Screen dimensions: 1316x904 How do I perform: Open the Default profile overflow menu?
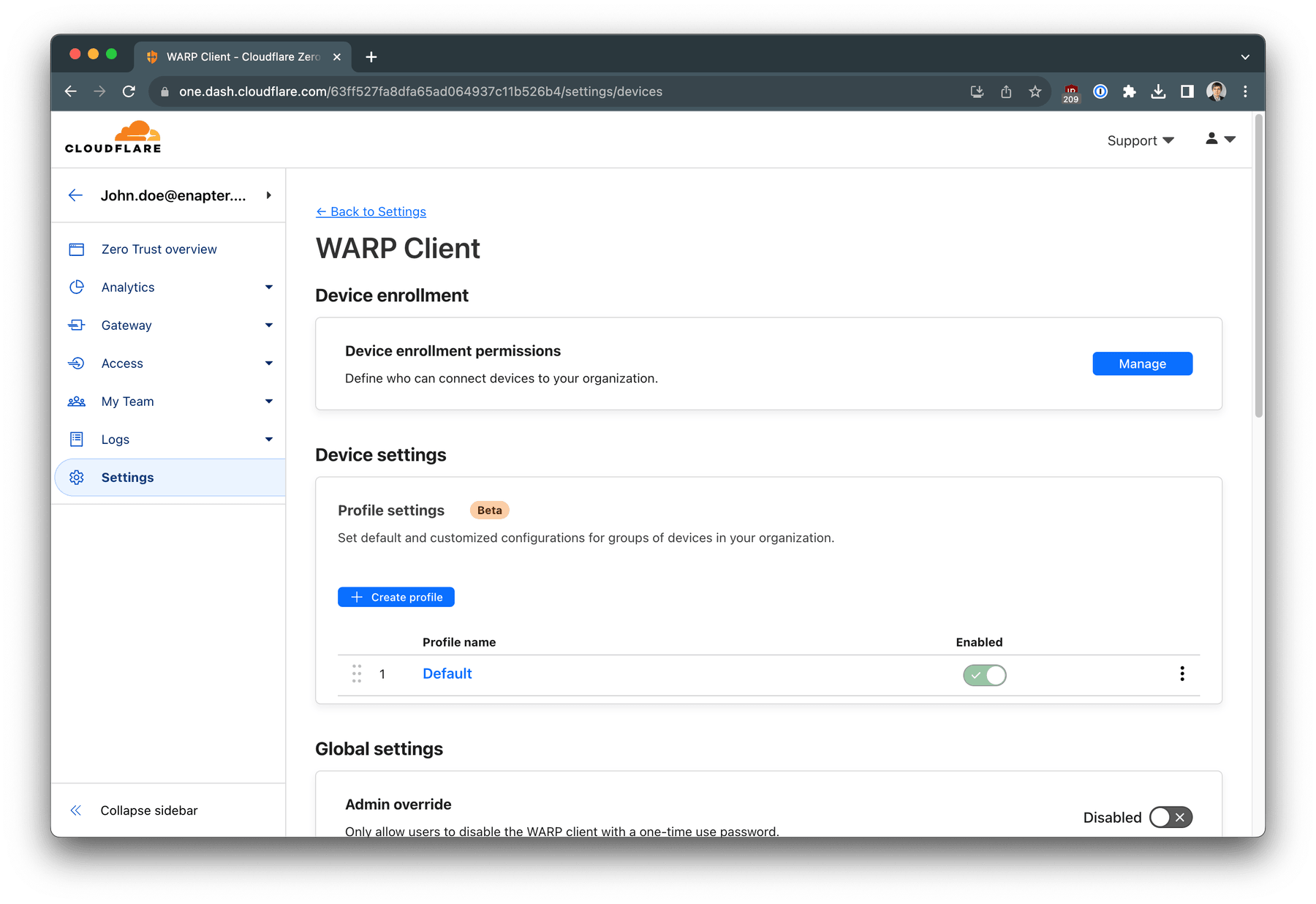pyautogui.click(x=1181, y=674)
